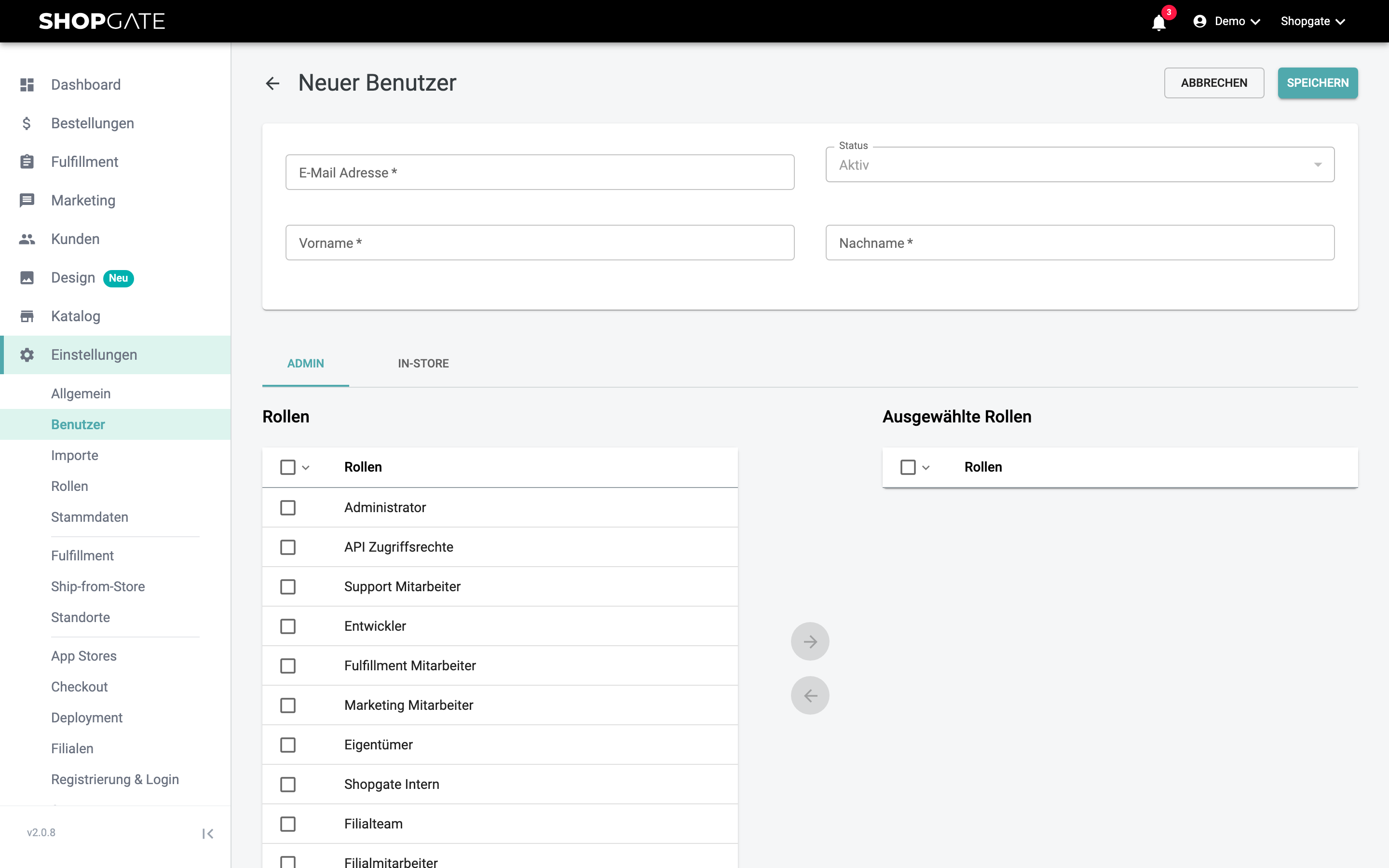Viewport: 1389px width, 868px height.
Task: Toggle select-all checkbox in Ausgewählte Rollen header
Action: coord(908,467)
